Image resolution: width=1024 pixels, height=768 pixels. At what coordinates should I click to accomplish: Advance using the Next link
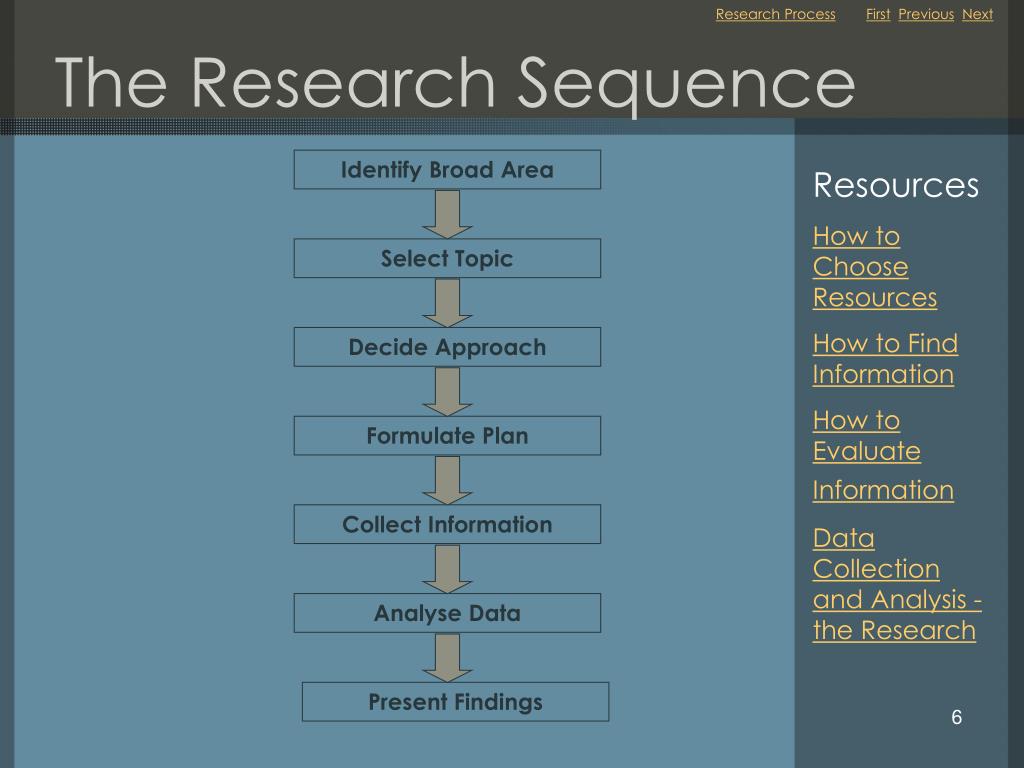[977, 14]
